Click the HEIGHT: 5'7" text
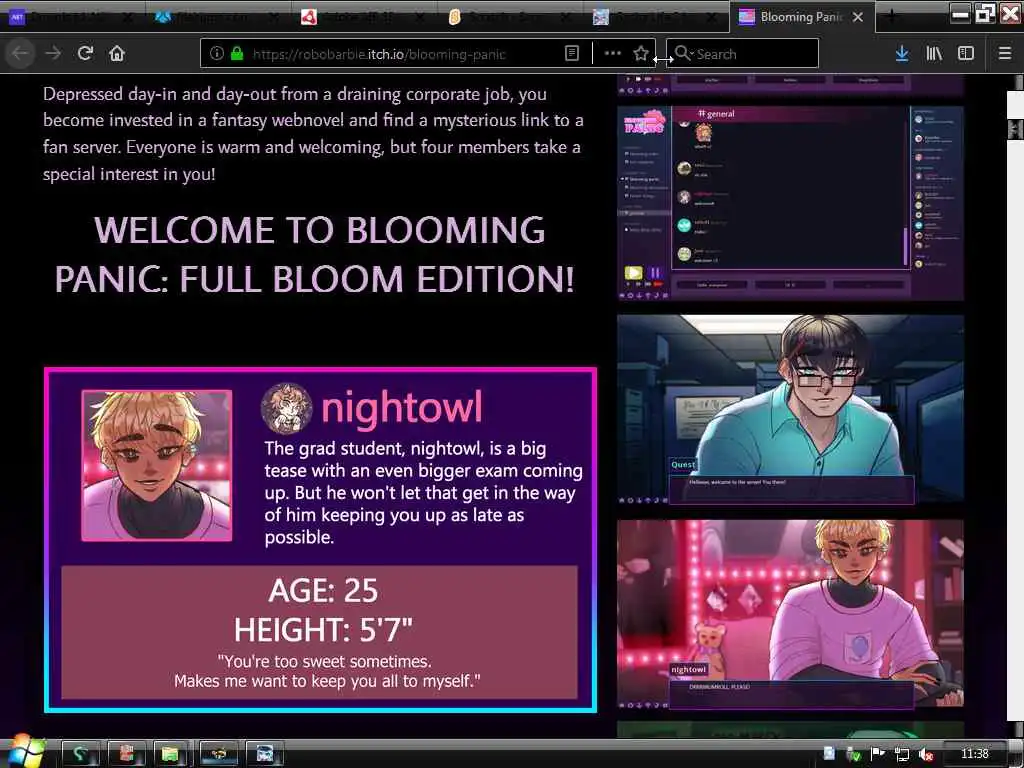The width and height of the screenshot is (1024, 768). [x=323, y=630]
